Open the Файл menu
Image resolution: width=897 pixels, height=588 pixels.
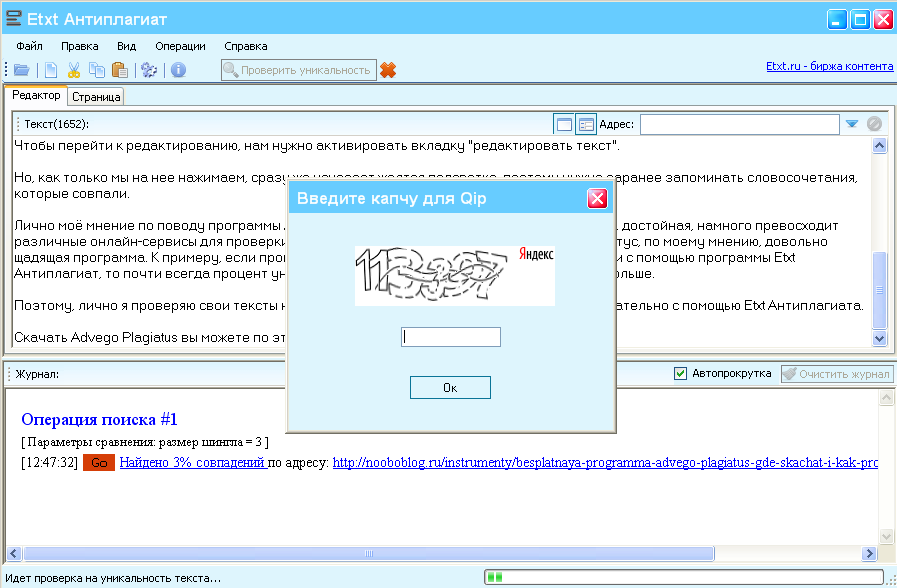[29, 46]
